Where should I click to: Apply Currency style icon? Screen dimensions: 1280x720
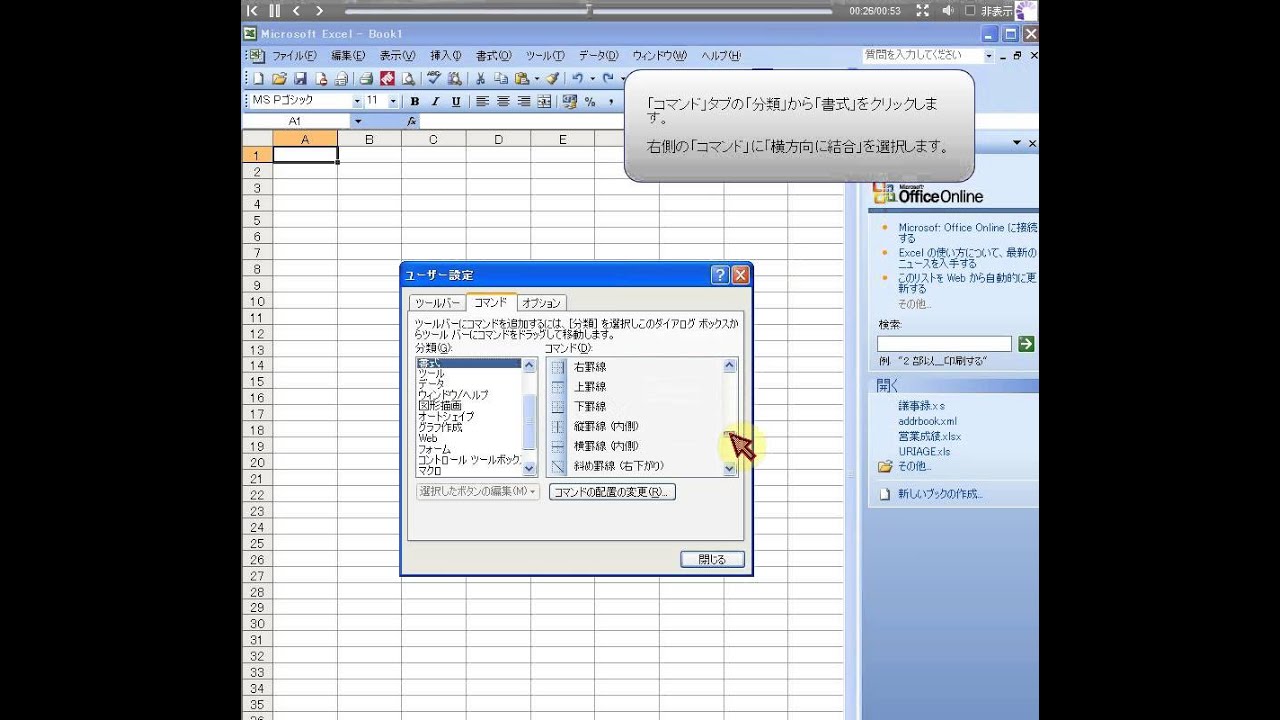pyautogui.click(x=570, y=101)
